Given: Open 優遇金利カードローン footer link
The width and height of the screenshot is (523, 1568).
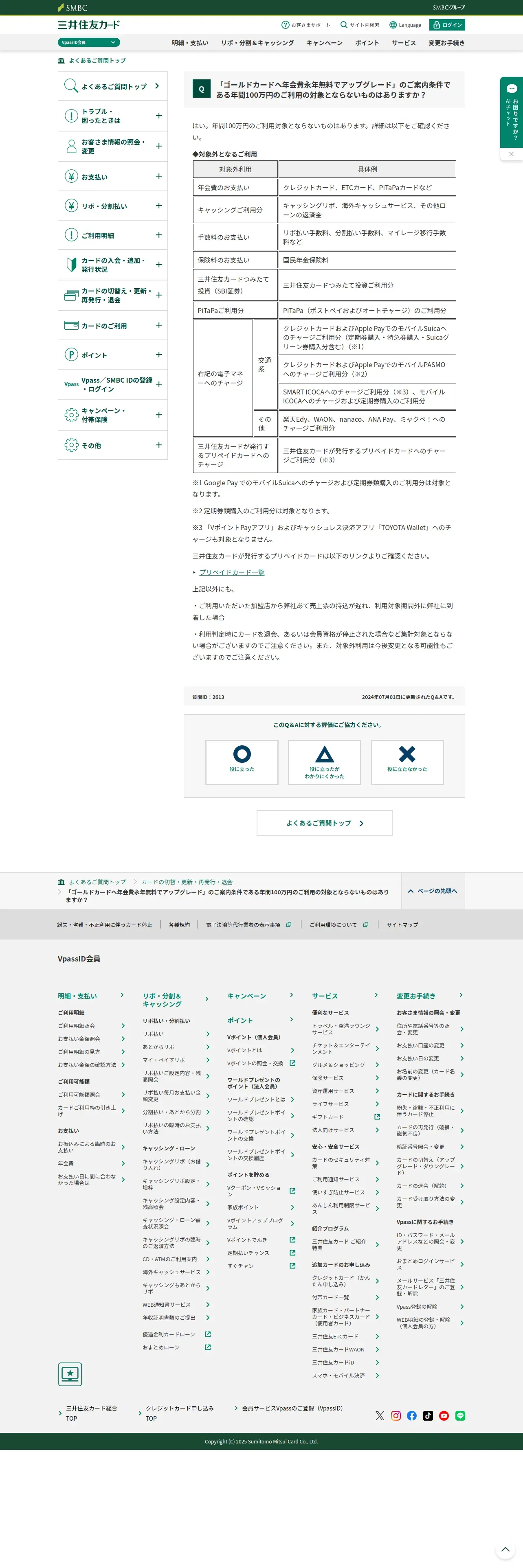Looking at the screenshot, I should tap(176, 1334).
